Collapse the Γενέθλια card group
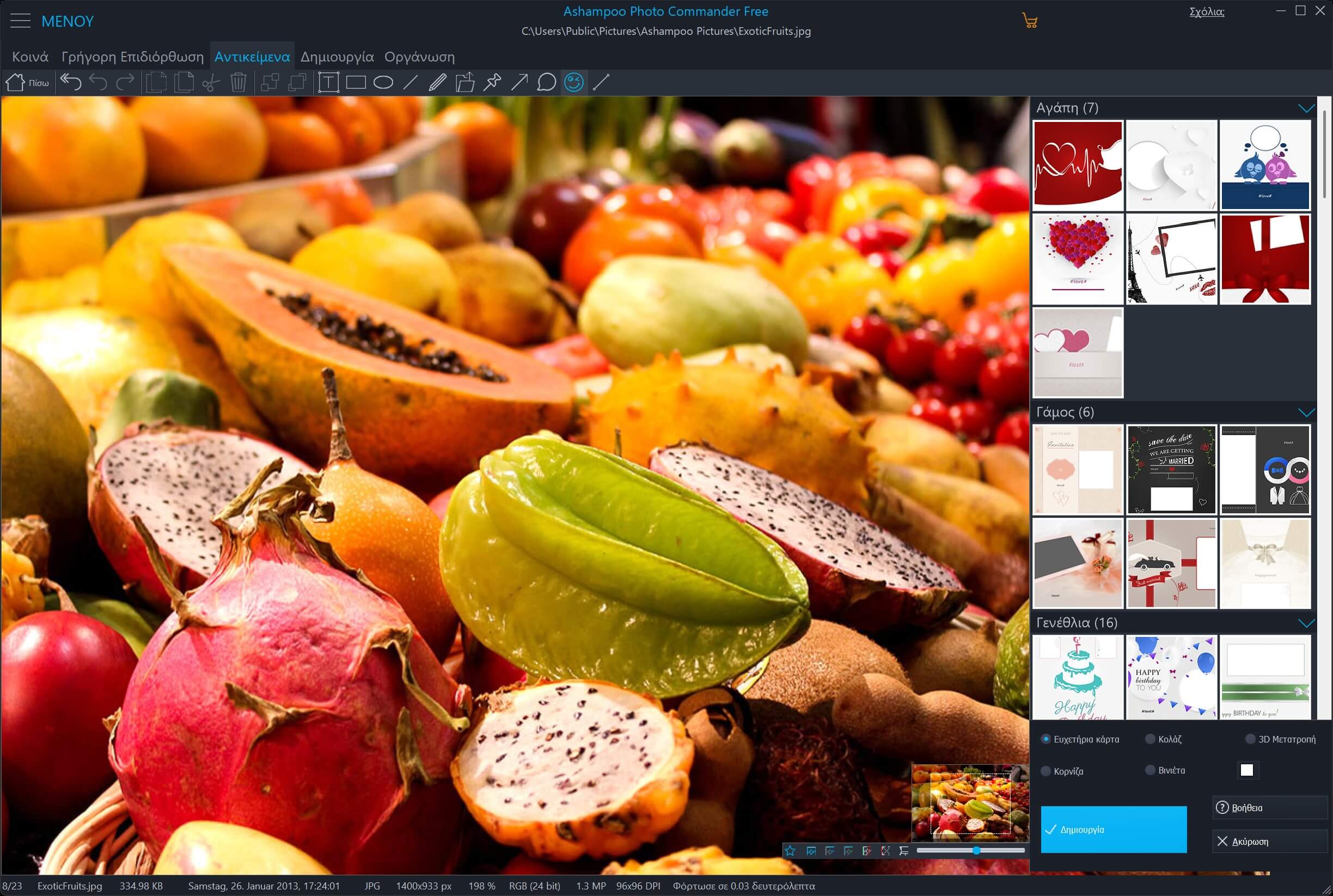This screenshot has width=1333, height=896. pos(1306,623)
